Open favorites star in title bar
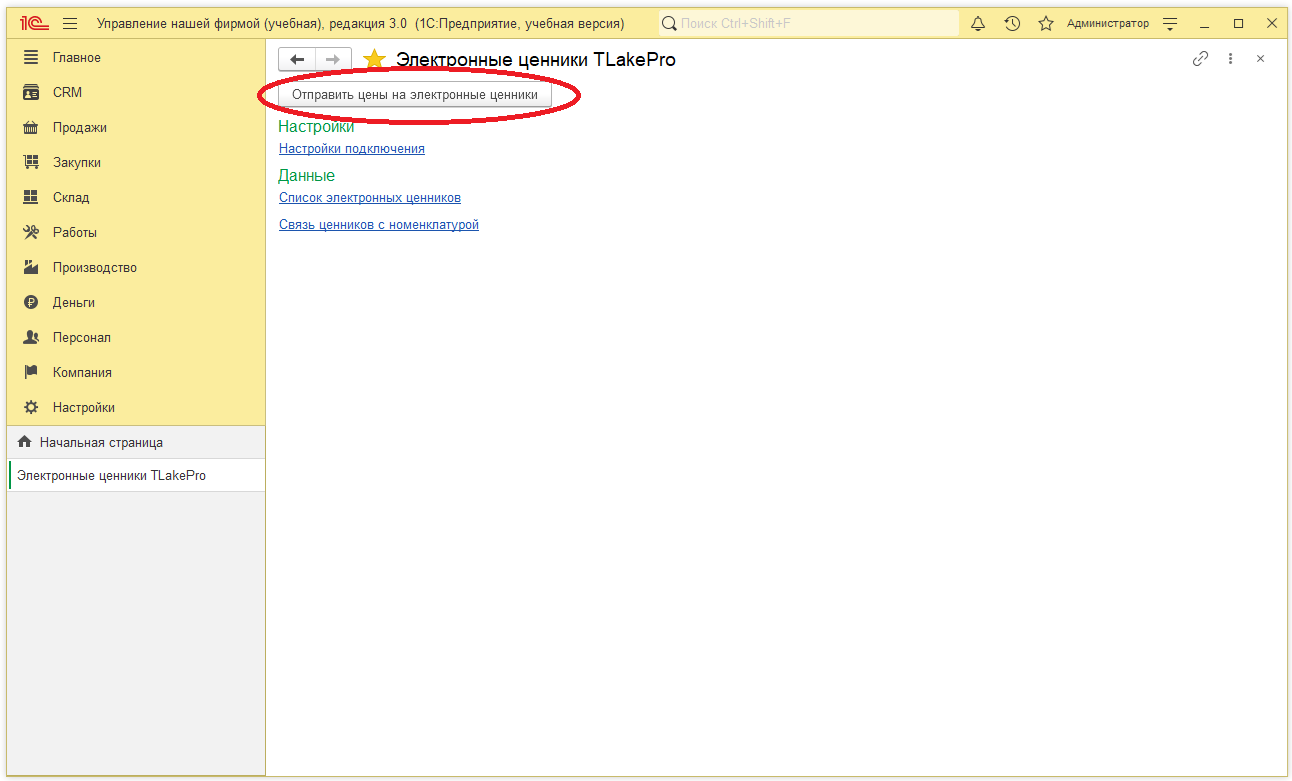Viewport: 1292px width, 781px height. (1046, 23)
